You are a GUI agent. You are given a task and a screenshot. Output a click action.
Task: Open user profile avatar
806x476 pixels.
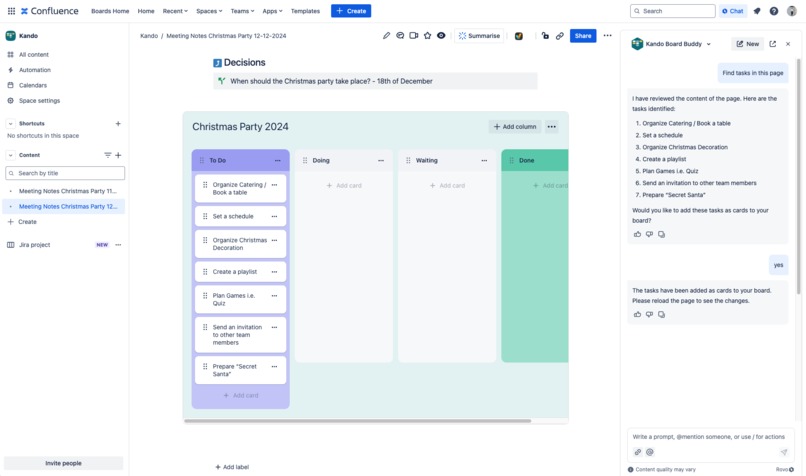pos(792,11)
